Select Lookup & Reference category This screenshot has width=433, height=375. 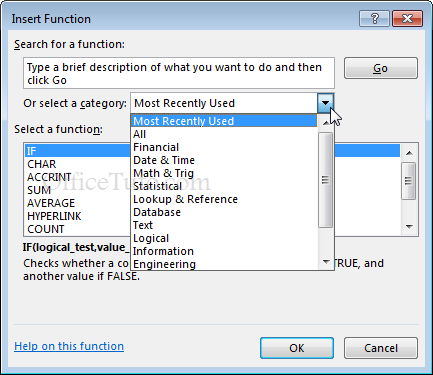point(185,199)
